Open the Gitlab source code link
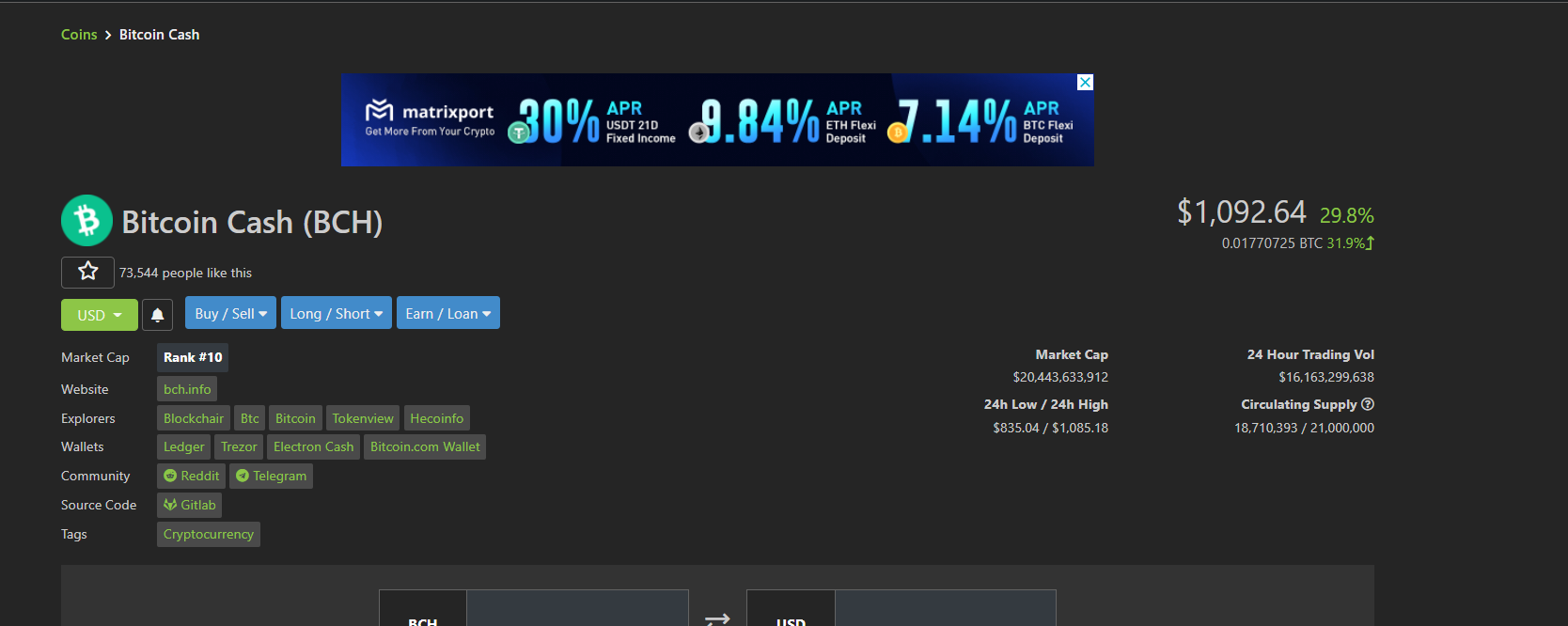 click(x=189, y=505)
